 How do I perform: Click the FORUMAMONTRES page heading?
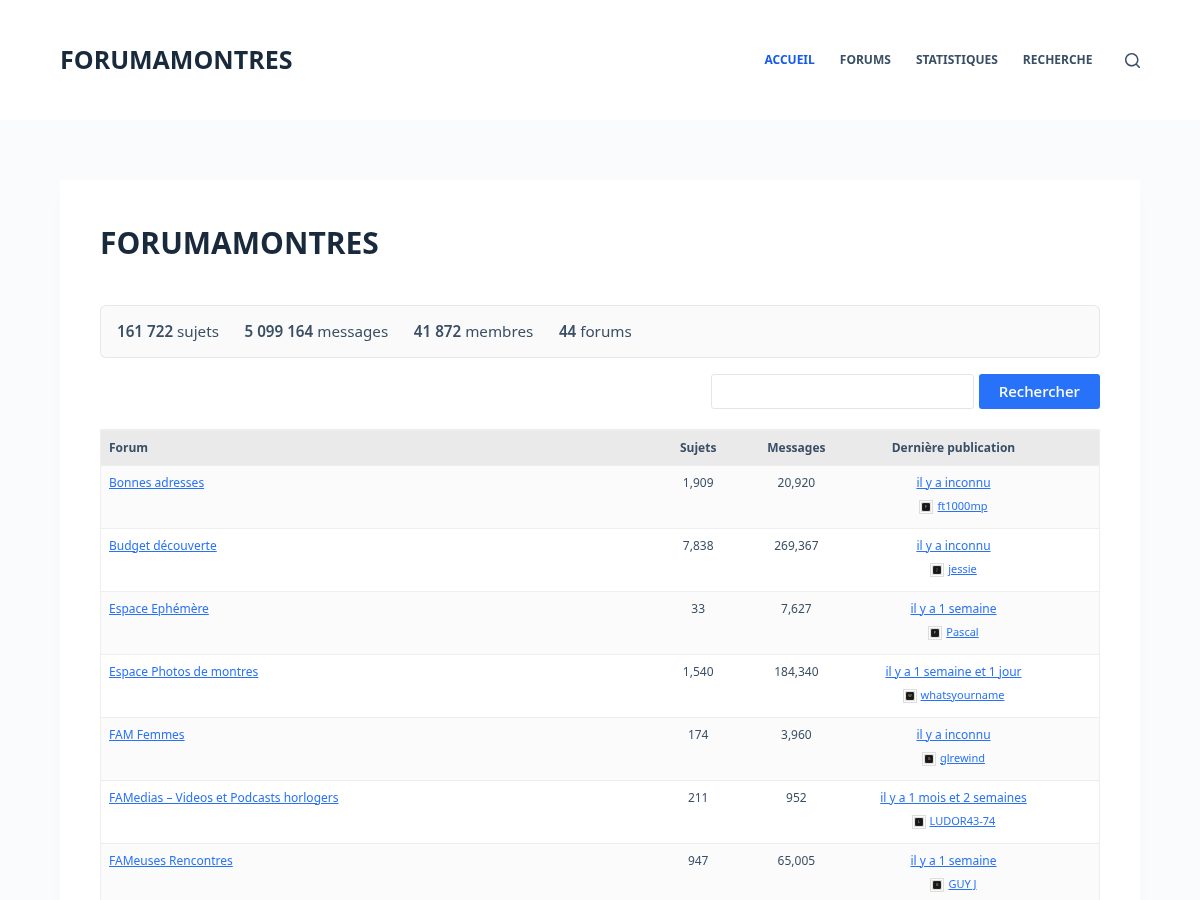point(239,243)
